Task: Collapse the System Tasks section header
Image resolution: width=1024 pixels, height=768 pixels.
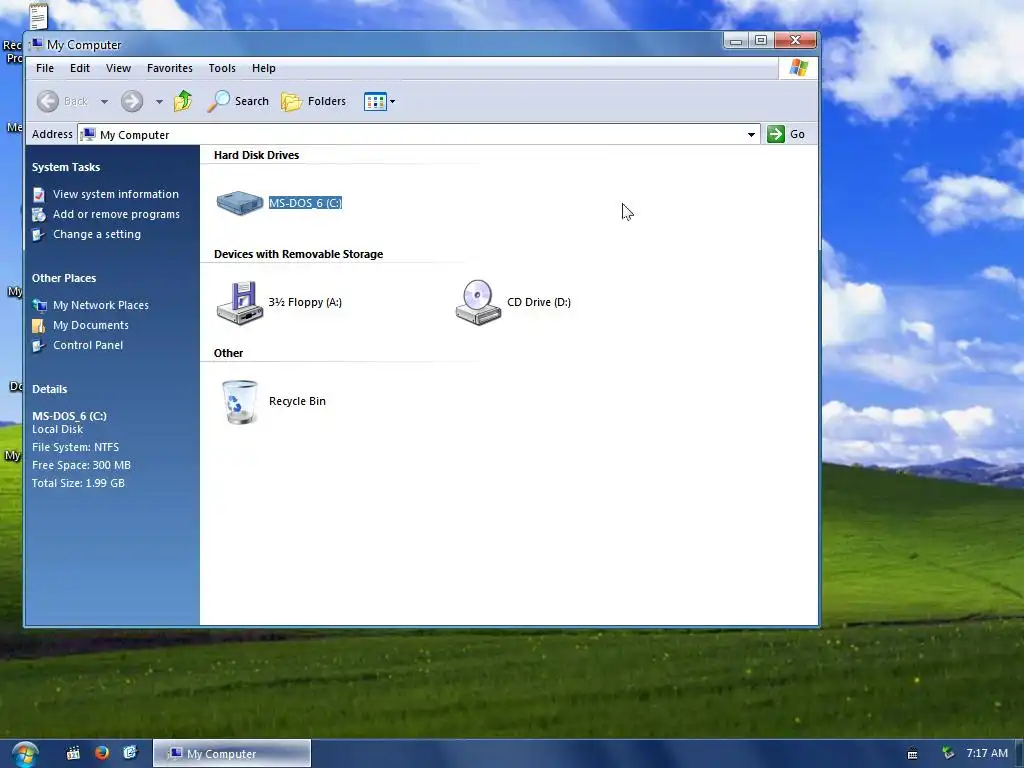Action: tap(66, 167)
